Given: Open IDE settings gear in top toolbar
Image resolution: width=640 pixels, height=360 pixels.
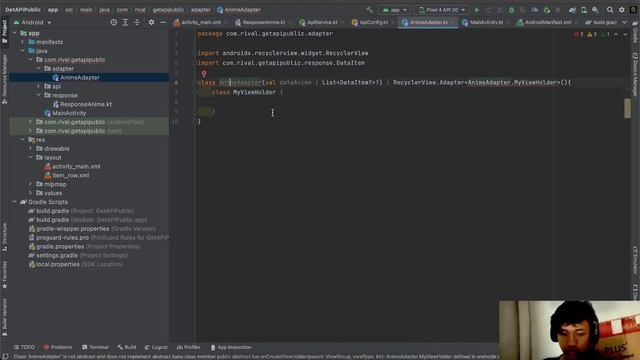Looking at the screenshot, I should click(622, 10).
